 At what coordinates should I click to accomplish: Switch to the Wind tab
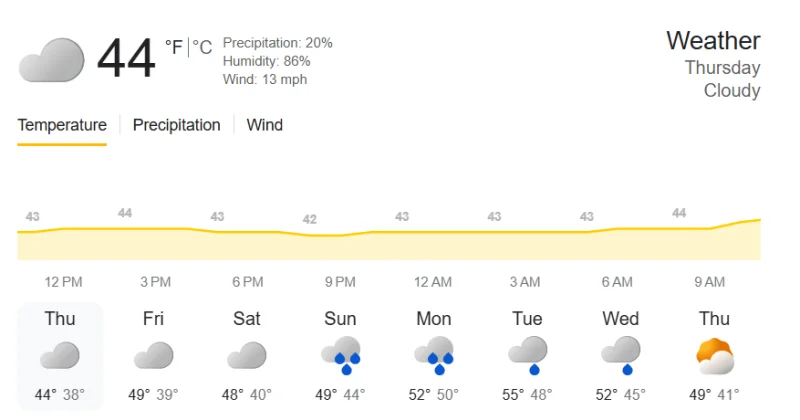[x=264, y=125]
